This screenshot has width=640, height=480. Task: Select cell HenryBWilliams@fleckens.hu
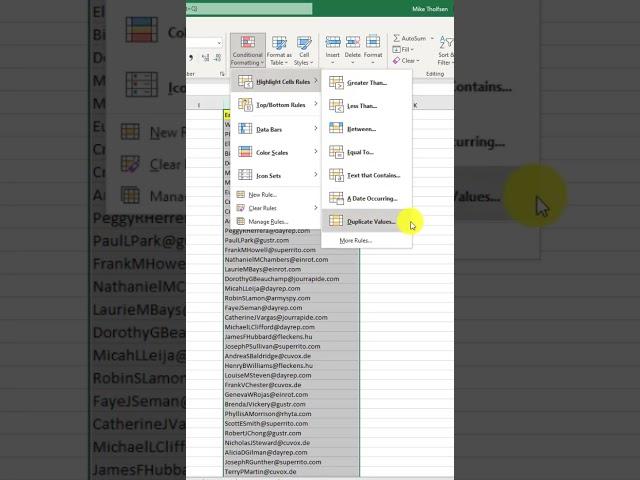[x=291, y=366]
